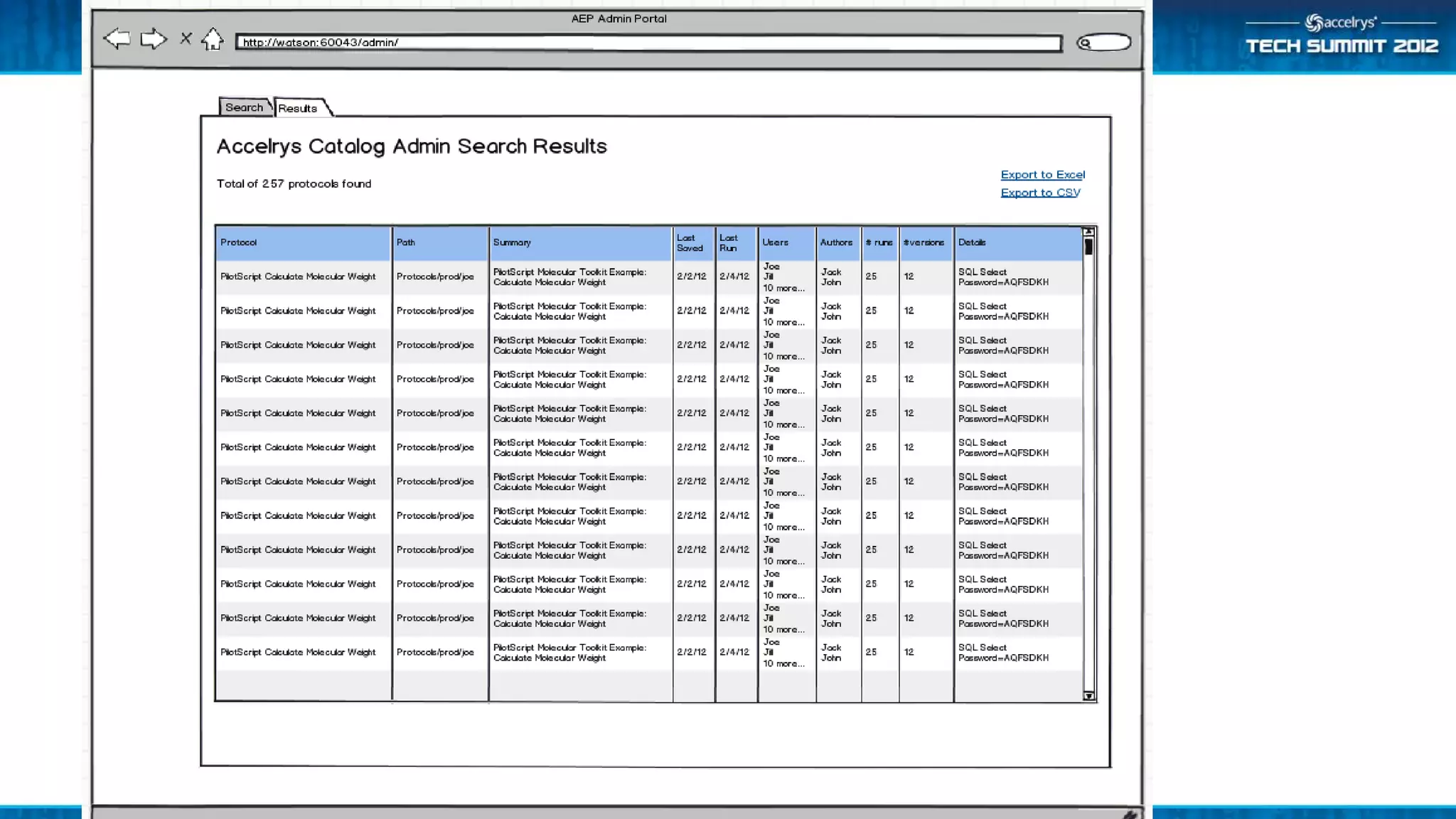Viewport: 1456px width, 819px height.
Task: Click the scrollbar up arrow in table
Action: click(x=1088, y=232)
